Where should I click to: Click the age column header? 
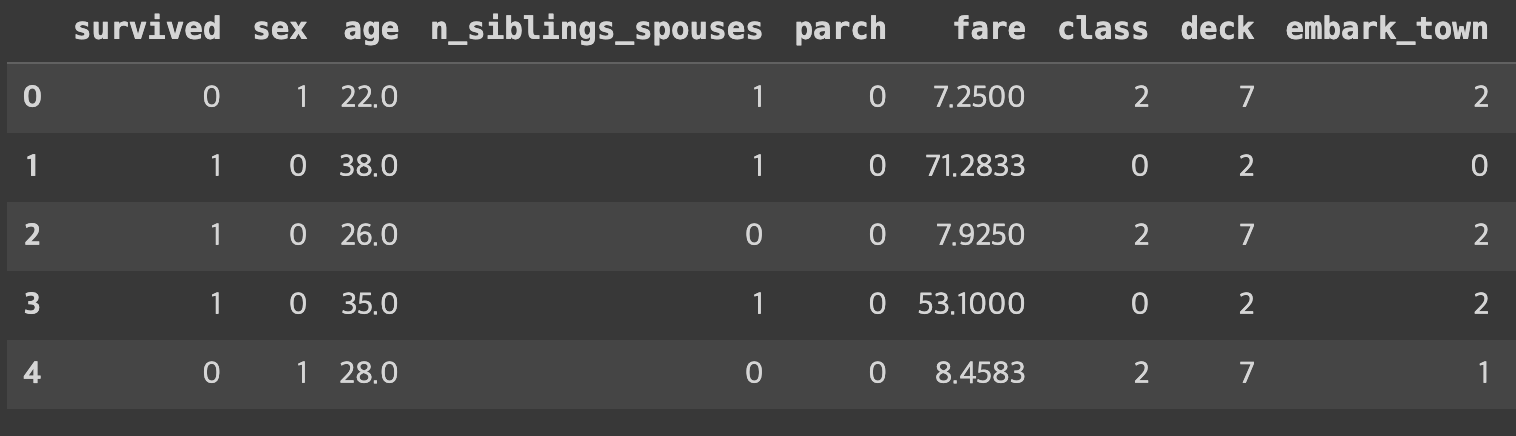pyautogui.click(x=370, y=29)
